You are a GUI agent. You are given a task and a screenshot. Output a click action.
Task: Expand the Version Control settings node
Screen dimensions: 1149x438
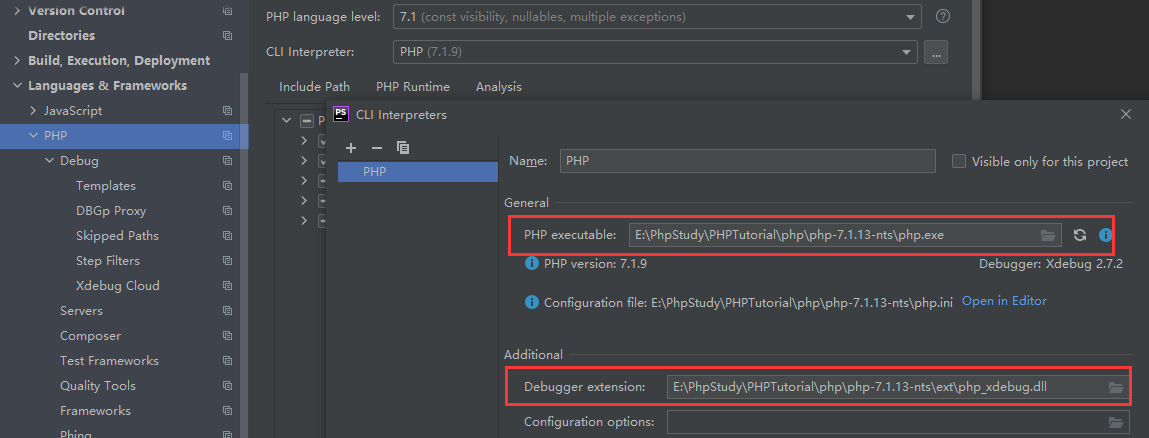(17, 11)
